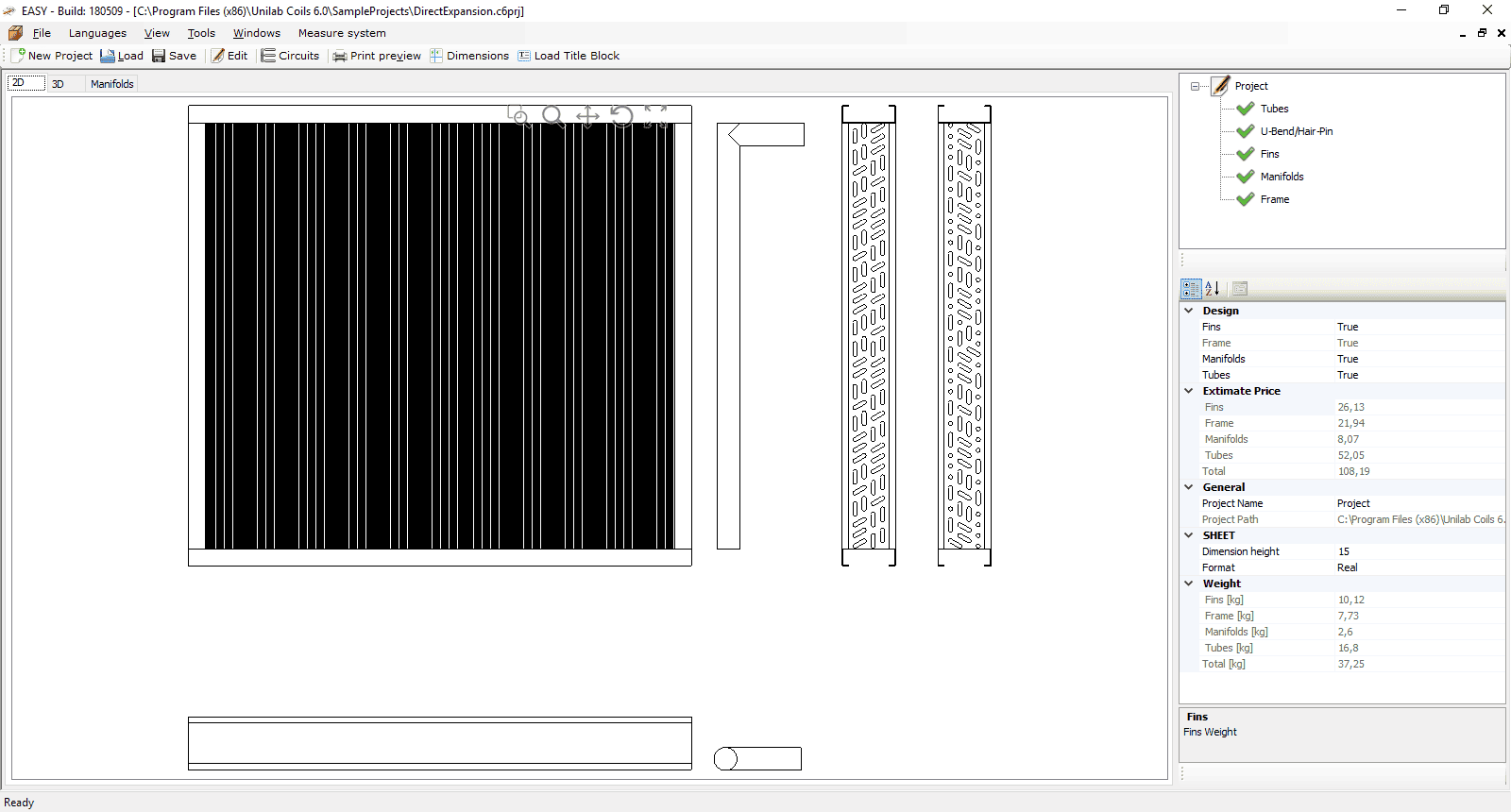Select the Fins True value in Design
This screenshot has height=812, width=1511.
1348,327
